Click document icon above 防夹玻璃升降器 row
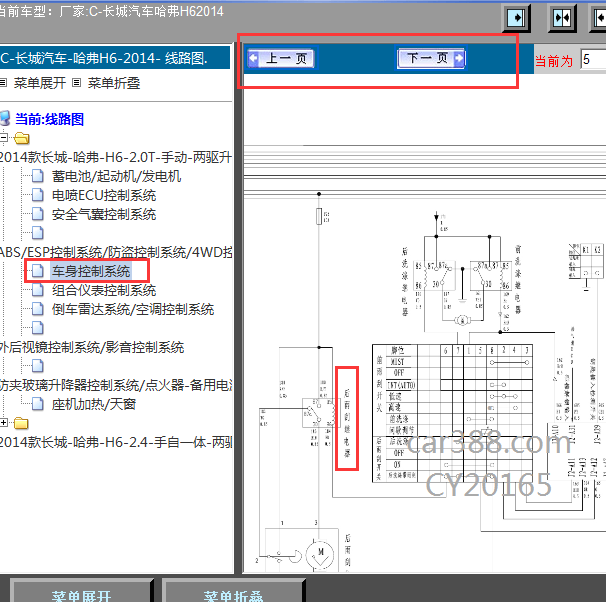This screenshot has width=606, height=602. (x=37, y=366)
